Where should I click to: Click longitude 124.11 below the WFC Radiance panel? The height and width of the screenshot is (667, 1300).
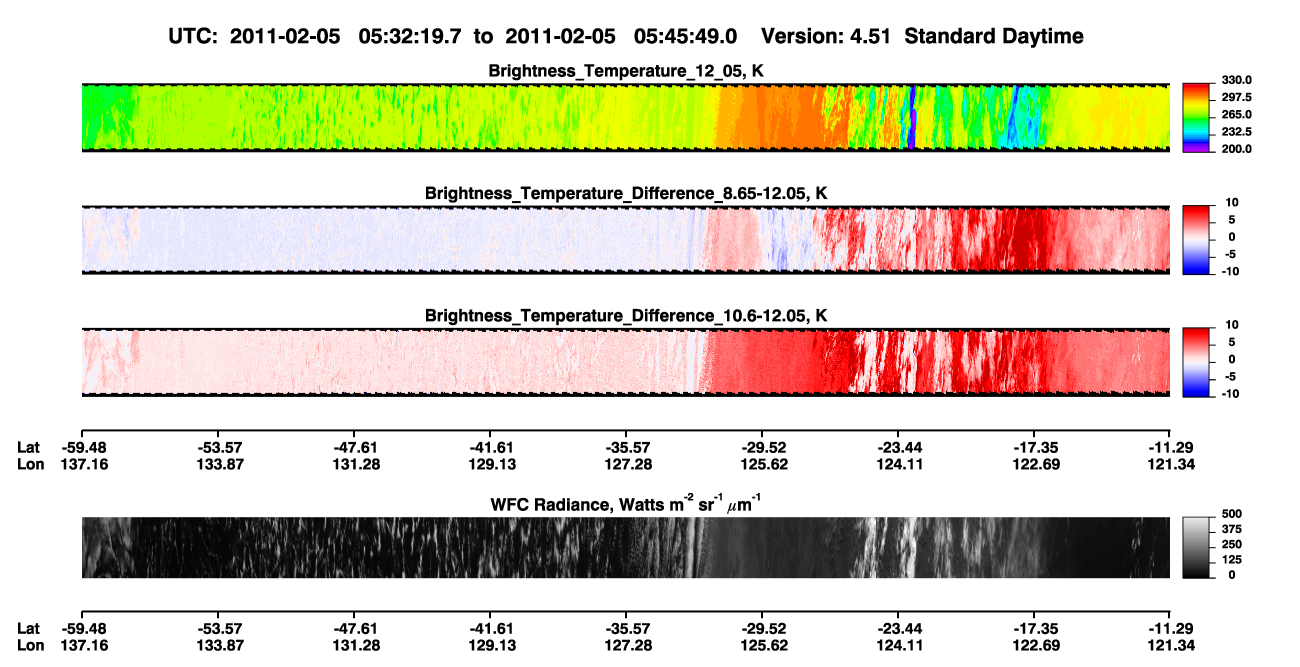898,645
